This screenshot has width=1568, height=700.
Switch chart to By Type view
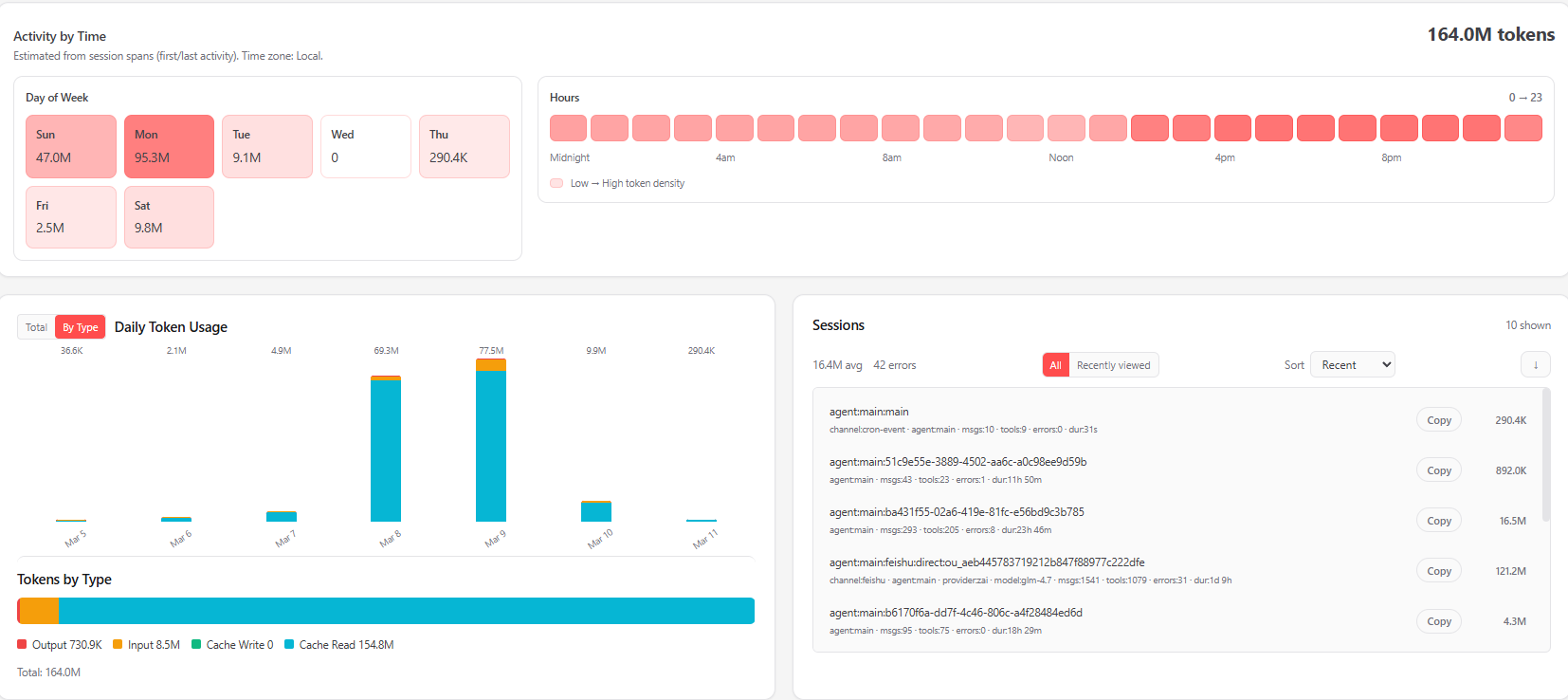tap(81, 327)
